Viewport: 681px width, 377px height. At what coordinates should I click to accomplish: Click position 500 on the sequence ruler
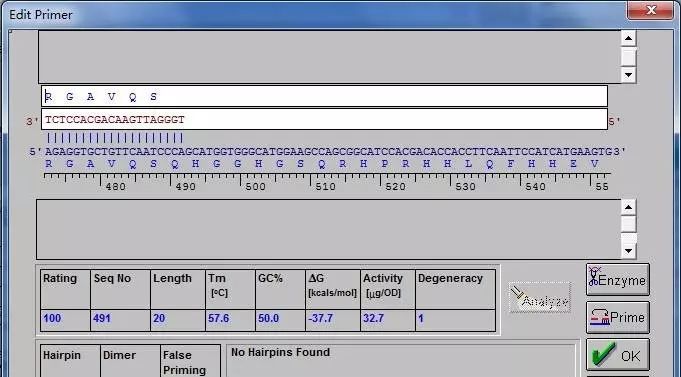click(255, 187)
